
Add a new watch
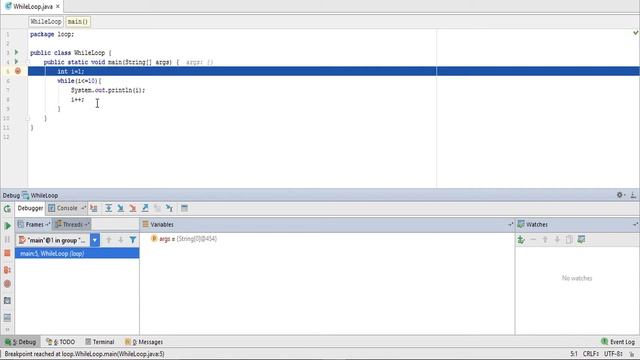pos(521,240)
